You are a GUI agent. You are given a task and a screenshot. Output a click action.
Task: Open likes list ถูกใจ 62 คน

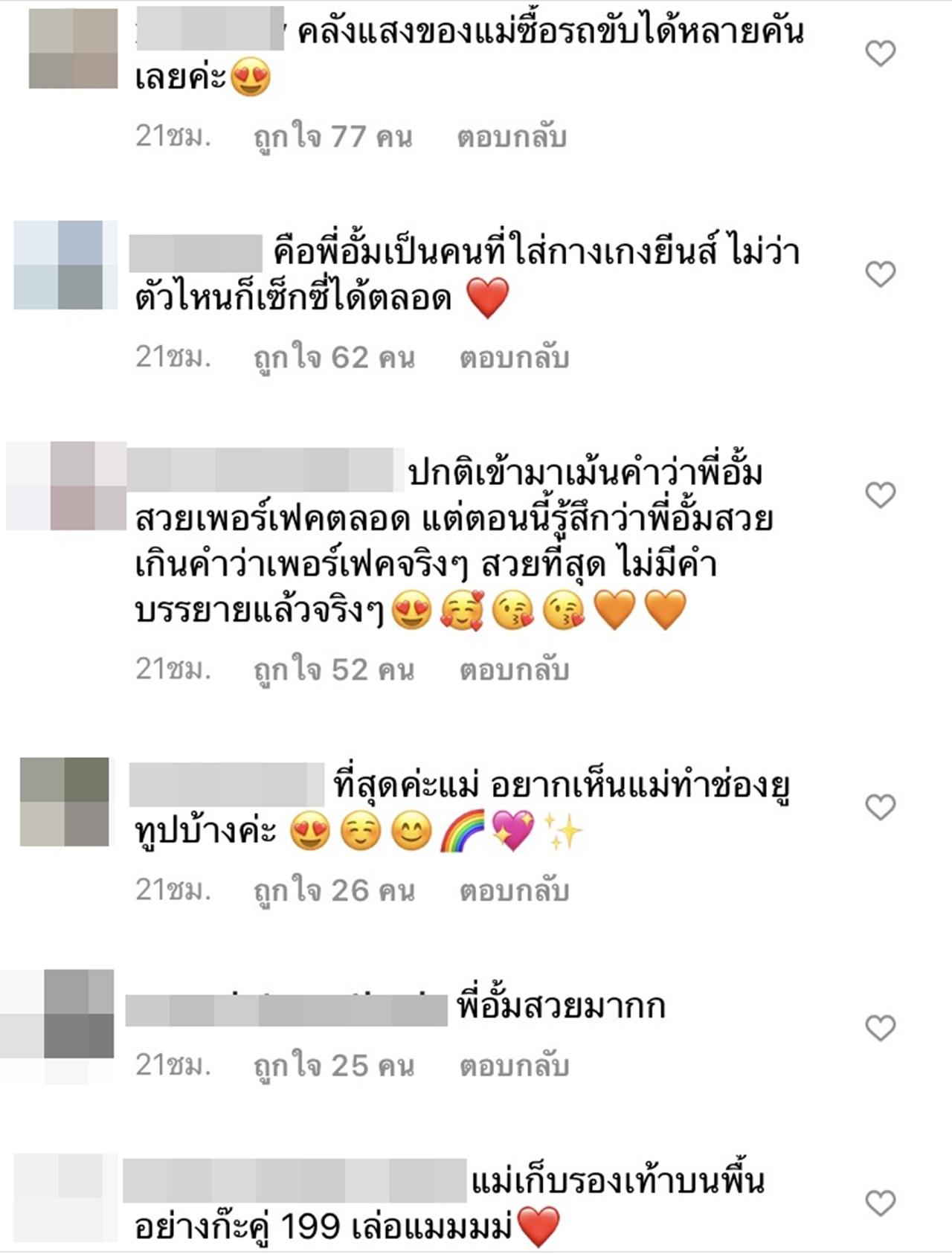(x=334, y=358)
